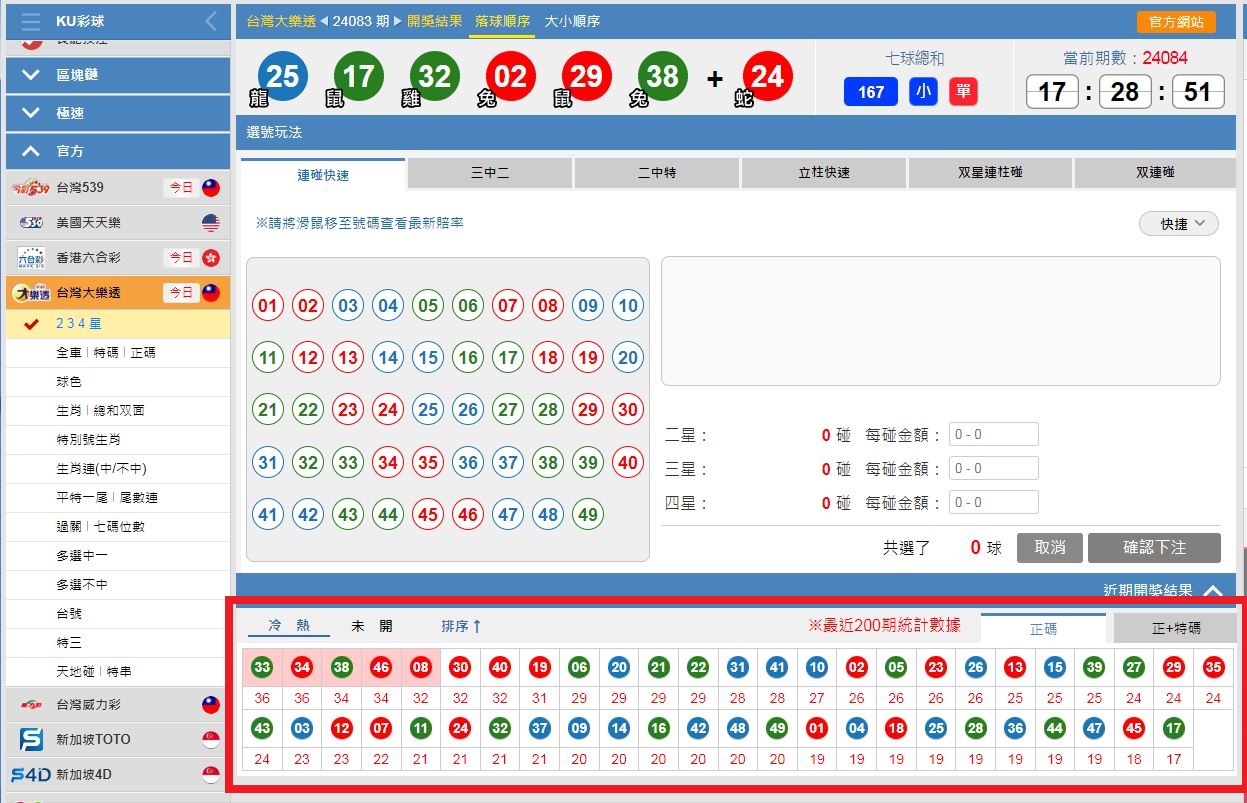The width and height of the screenshot is (1247, 803).
Task: Open the 連碰快速 tab
Action: tap(323, 174)
